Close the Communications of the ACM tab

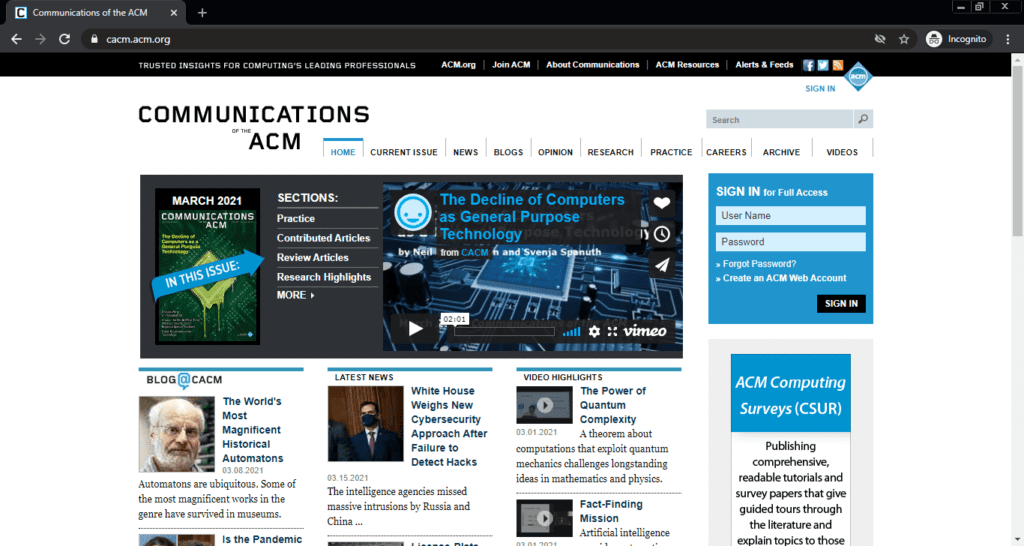click(x=174, y=12)
